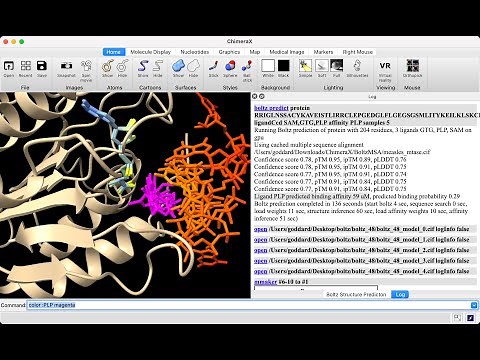Screen dimensions: 480x360
Task: Click the Save icon
Action: 42,66
